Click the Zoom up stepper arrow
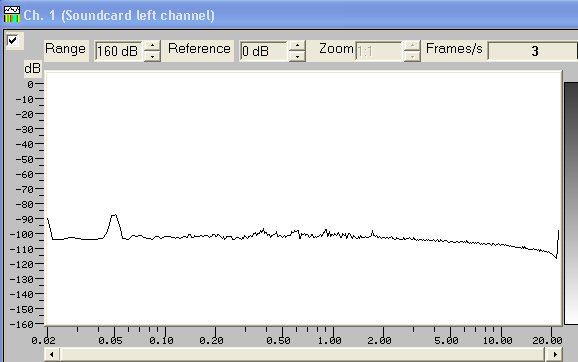This screenshot has height=362, width=578. [x=412, y=45]
